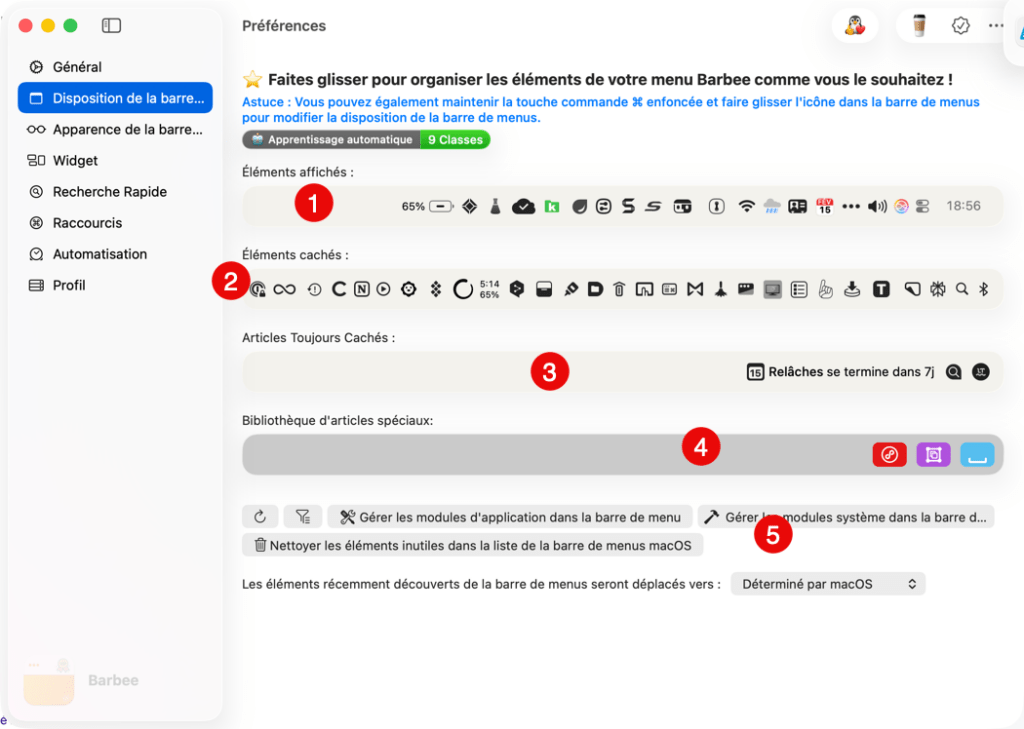Click the green 9 Classes badge
Screen dimensions: 1024x729
[x=455, y=139]
